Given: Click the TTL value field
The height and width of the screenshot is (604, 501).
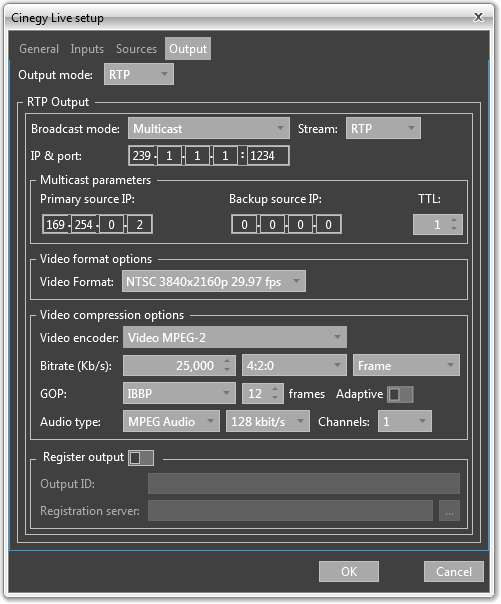Looking at the screenshot, I should (431, 225).
